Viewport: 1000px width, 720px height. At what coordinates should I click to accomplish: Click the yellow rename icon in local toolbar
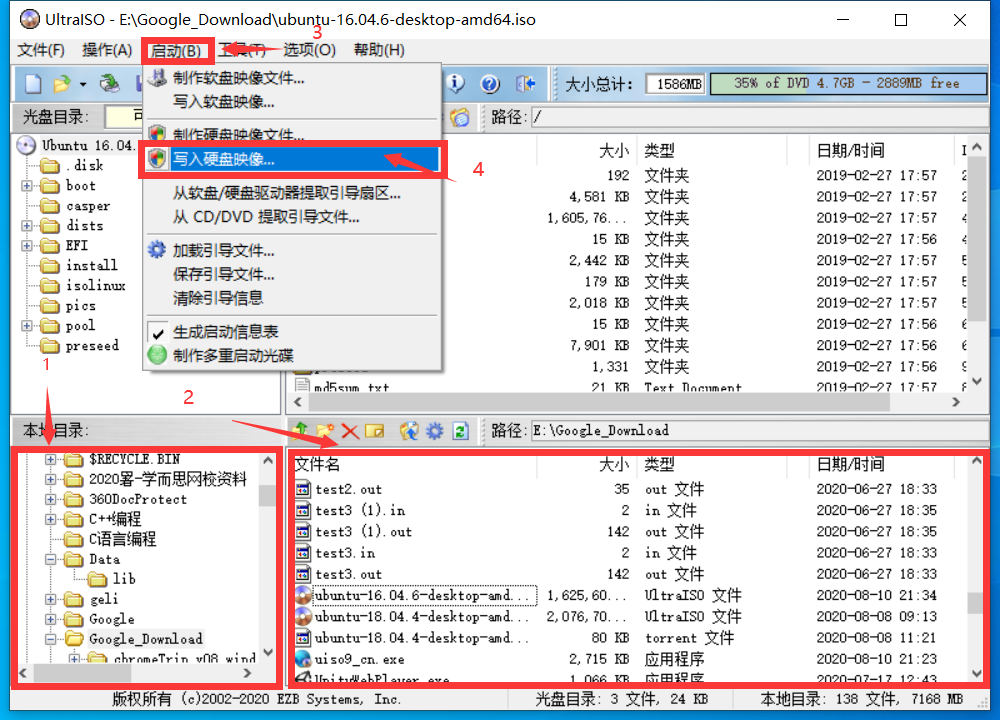tap(374, 431)
